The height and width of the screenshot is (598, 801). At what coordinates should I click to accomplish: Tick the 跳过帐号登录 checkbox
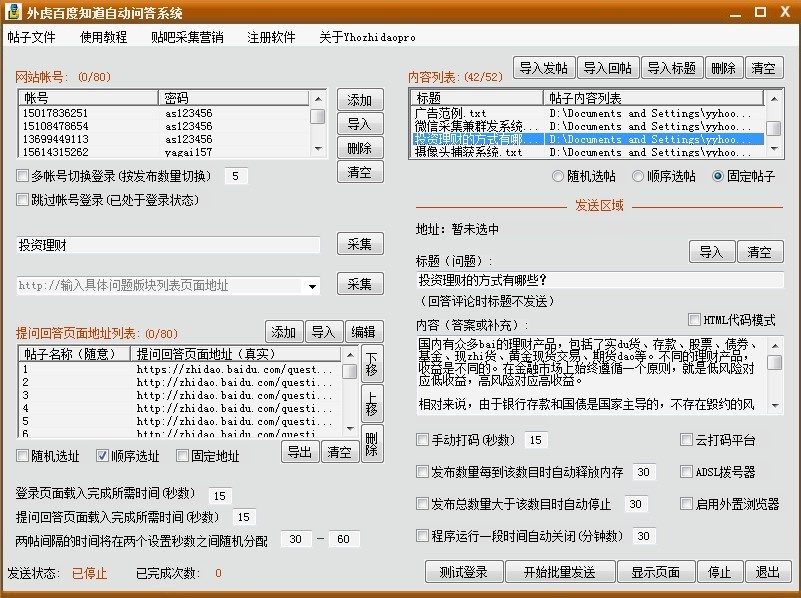click(22, 200)
